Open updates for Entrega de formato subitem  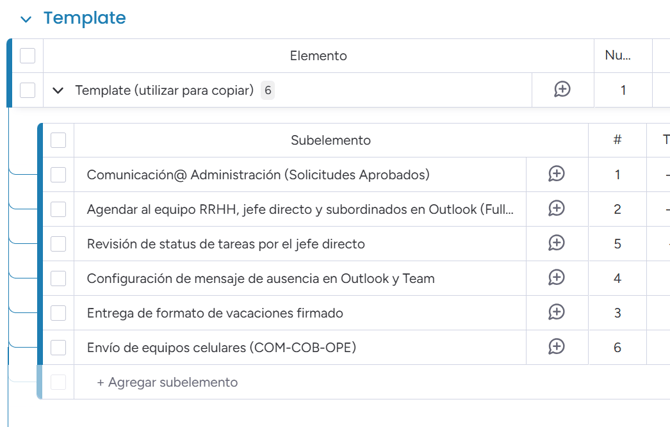pos(557,313)
